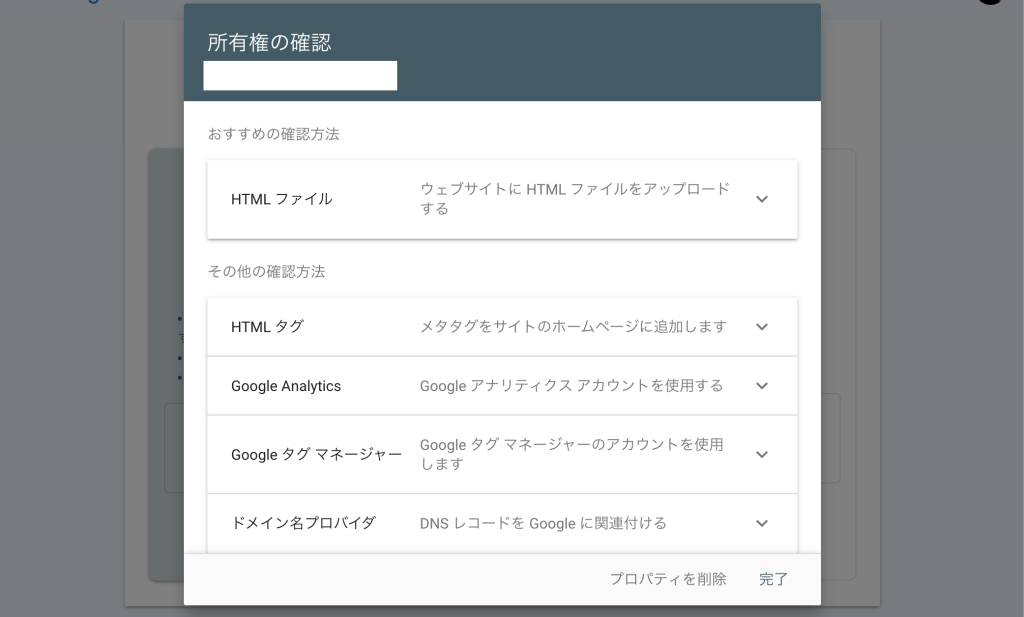Select the Google タグ マネージャー method label
Screen dimensions: 1024x617
coord(316,454)
